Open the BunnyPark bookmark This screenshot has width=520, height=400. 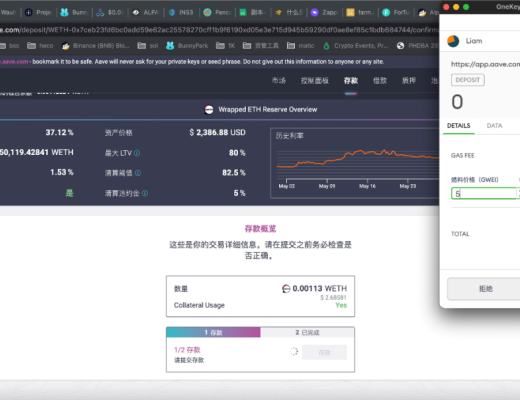point(187,45)
